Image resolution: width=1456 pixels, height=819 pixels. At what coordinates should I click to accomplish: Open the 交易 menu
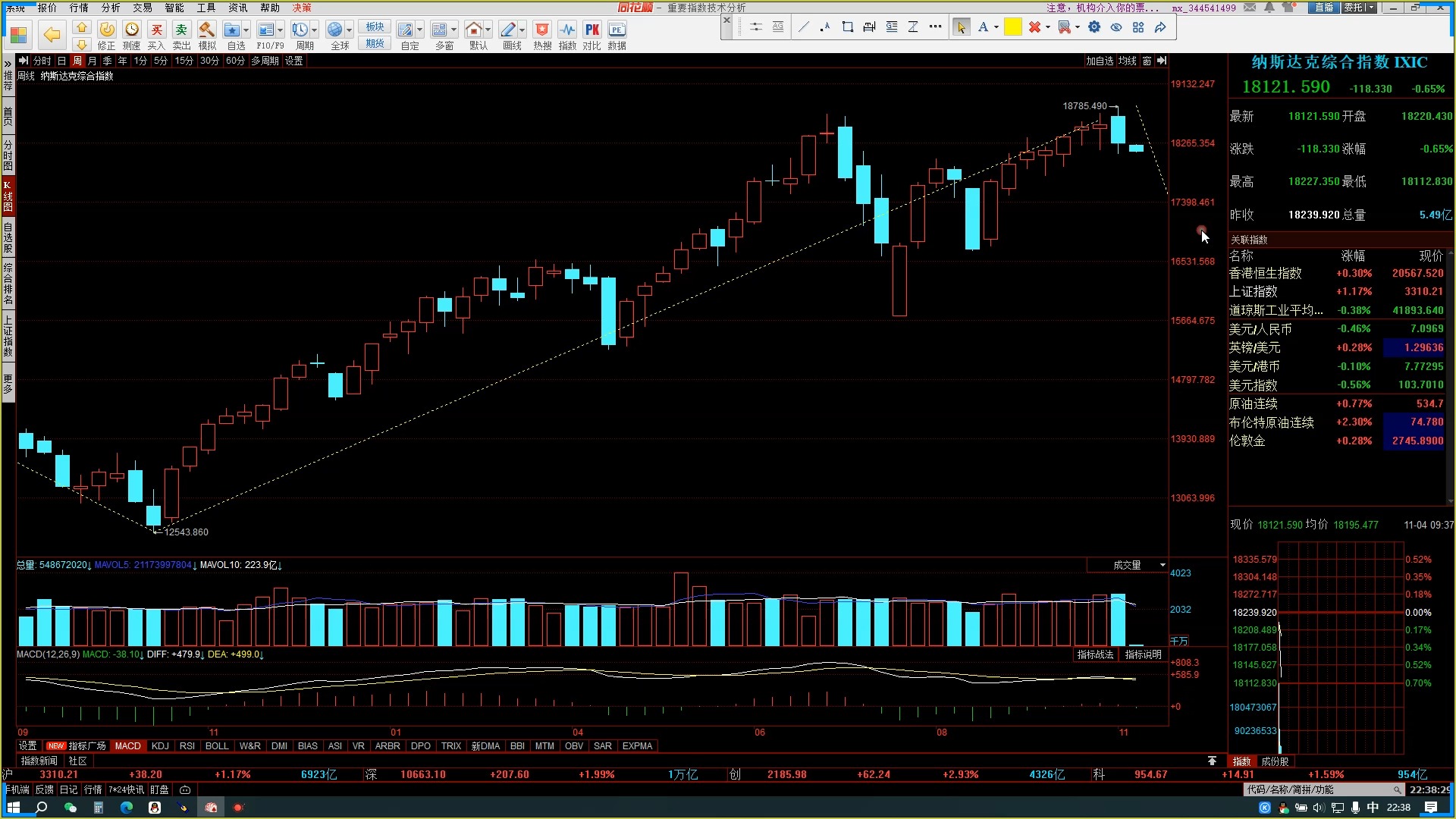point(143,8)
